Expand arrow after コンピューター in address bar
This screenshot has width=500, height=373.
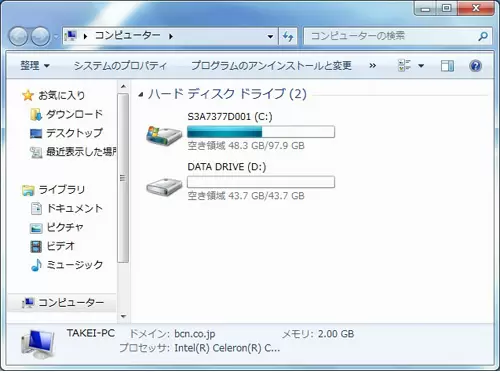[171, 36]
